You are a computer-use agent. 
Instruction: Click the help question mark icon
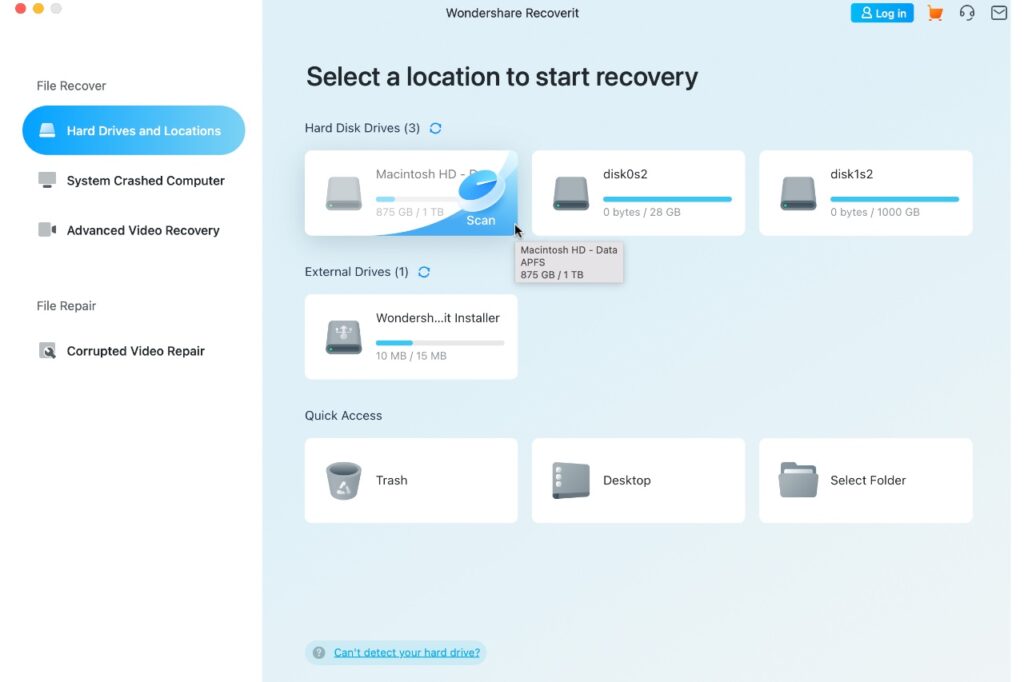319,652
